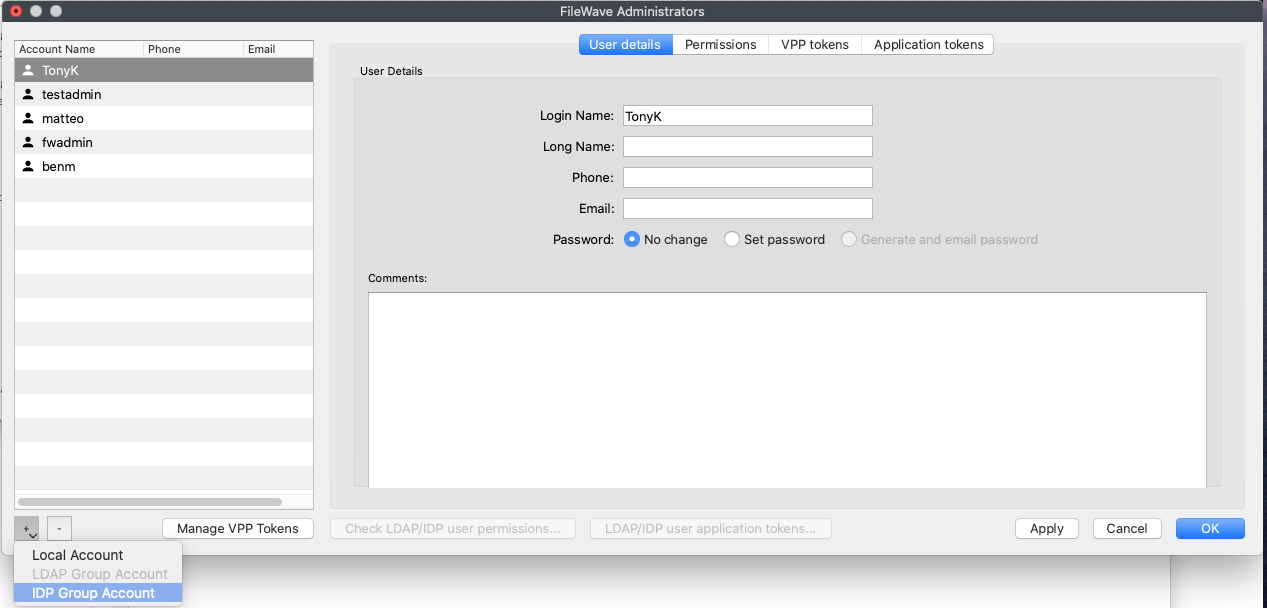Open the VPP tokens tab
Image resolution: width=1267 pixels, height=608 pixels.
(815, 45)
